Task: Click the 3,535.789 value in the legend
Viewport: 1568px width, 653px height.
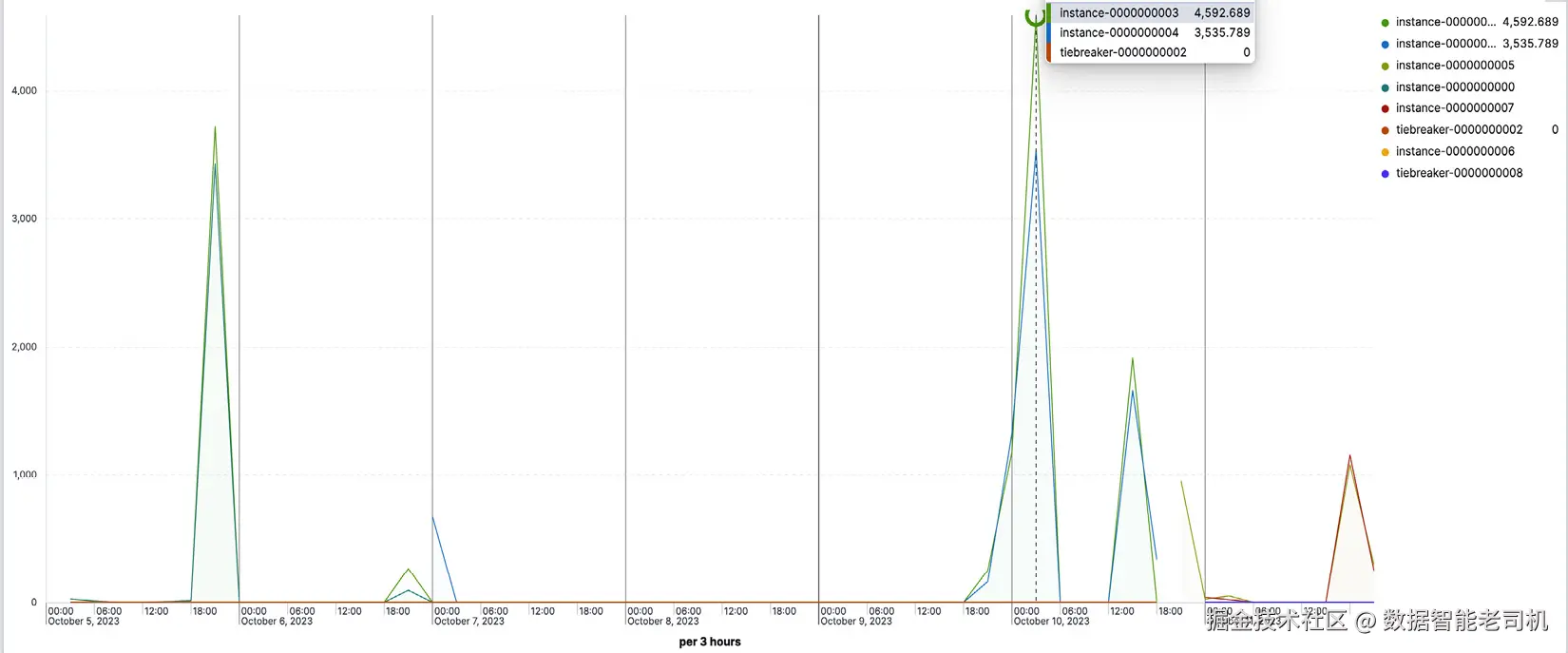Action: point(1530,44)
